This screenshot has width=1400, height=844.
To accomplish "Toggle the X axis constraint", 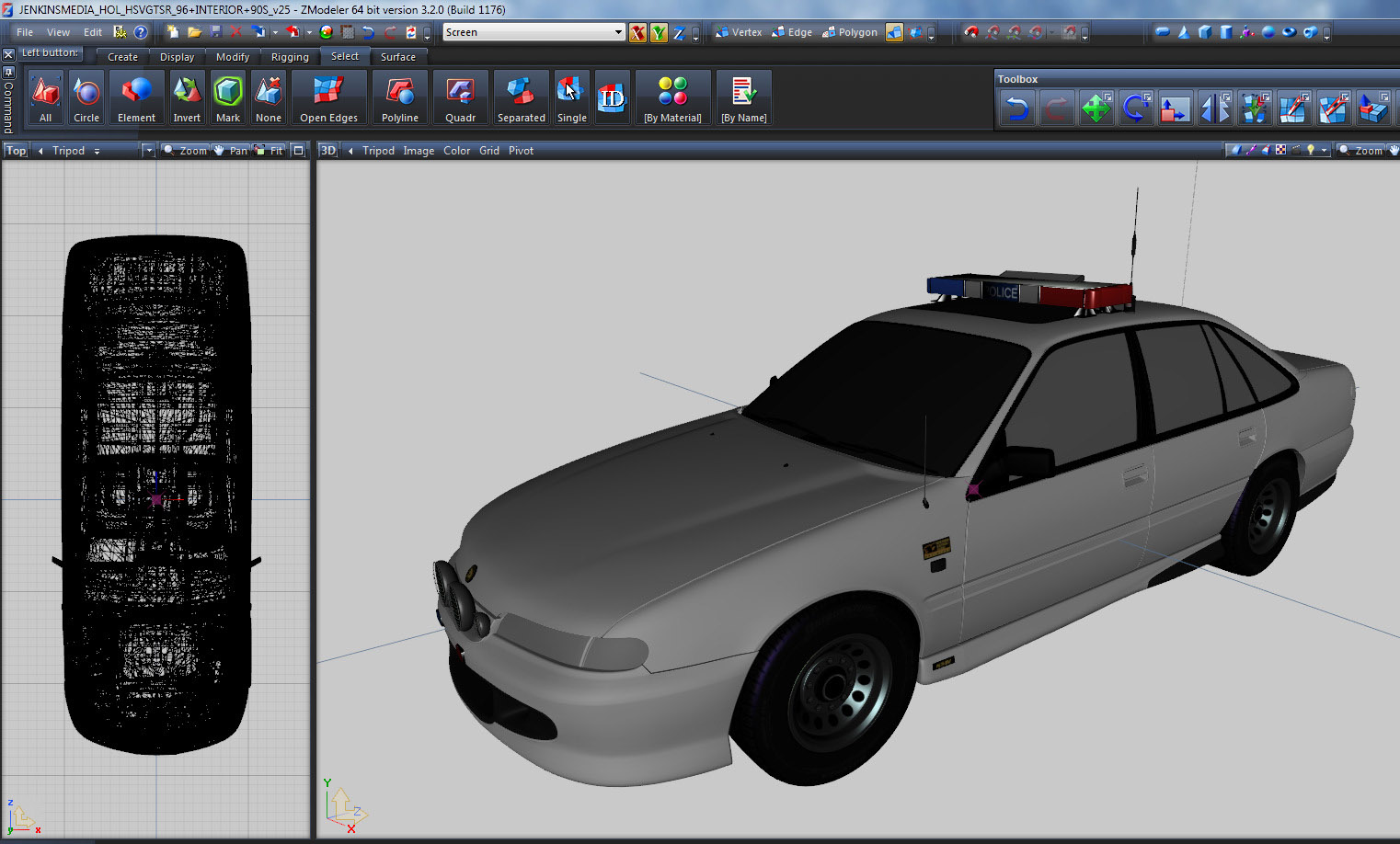I will coord(637,33).
